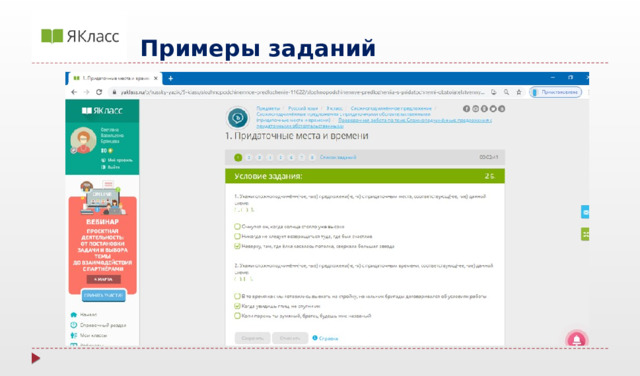Click the blue side widget on right edge
Screen dimensions: 640x376
click(585, 212)
